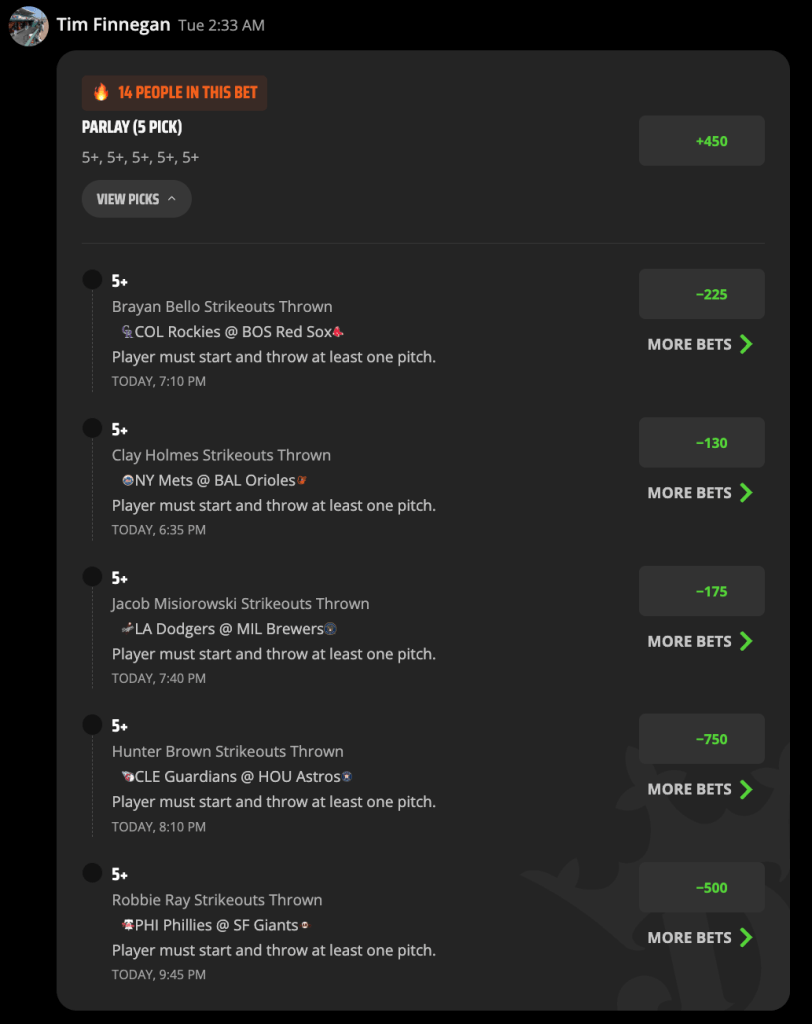Click the green arrow beside Brayan Bello's More Bets

click(746, 344)
